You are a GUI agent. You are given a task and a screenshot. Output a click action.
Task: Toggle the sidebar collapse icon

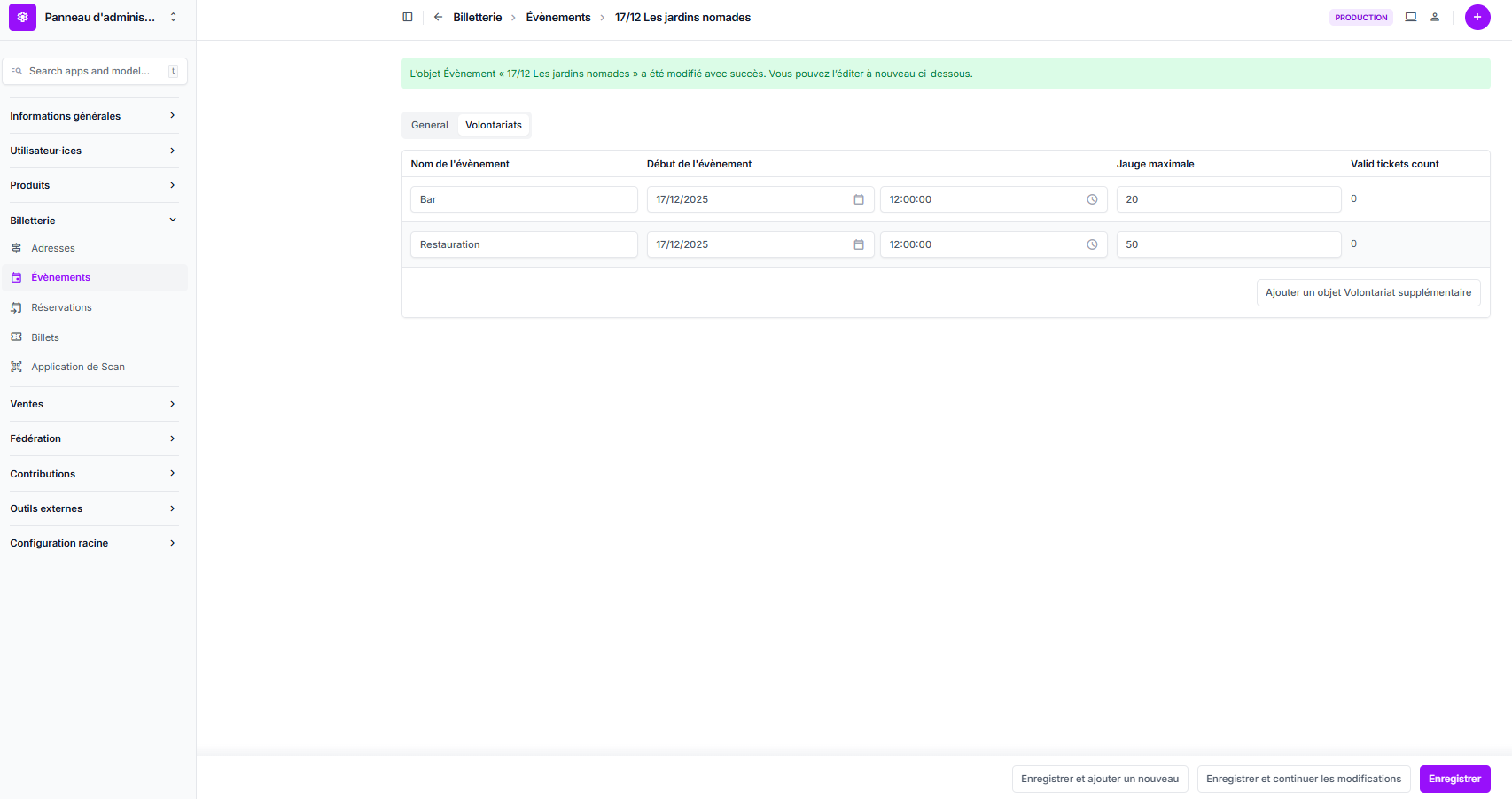(408, 17)
